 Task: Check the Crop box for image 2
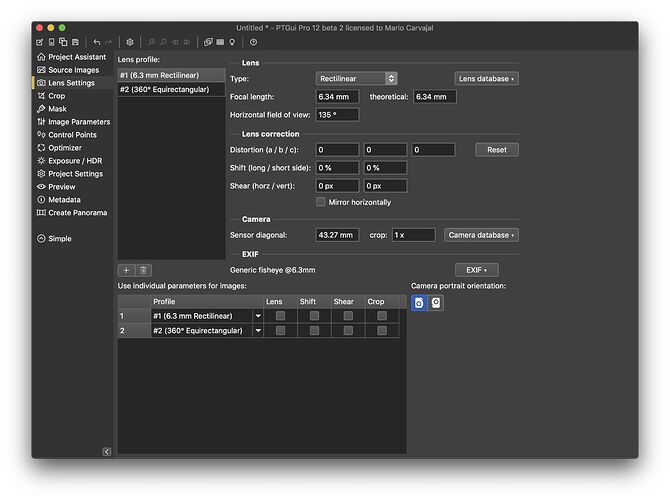point(382,330)
